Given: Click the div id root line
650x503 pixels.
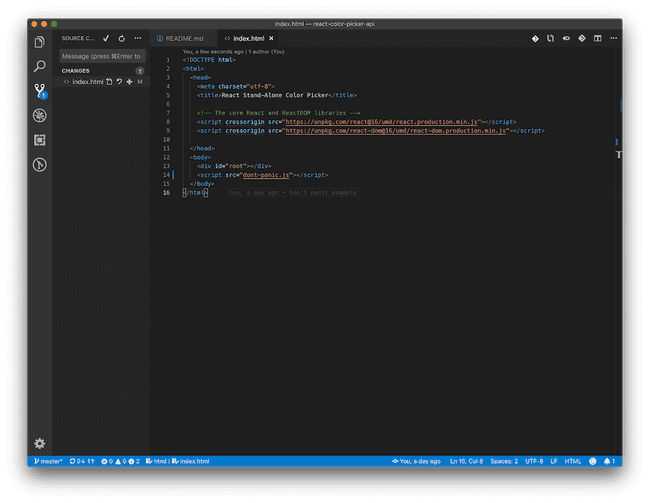Looking at the screenshot, I should click(234, 166).
